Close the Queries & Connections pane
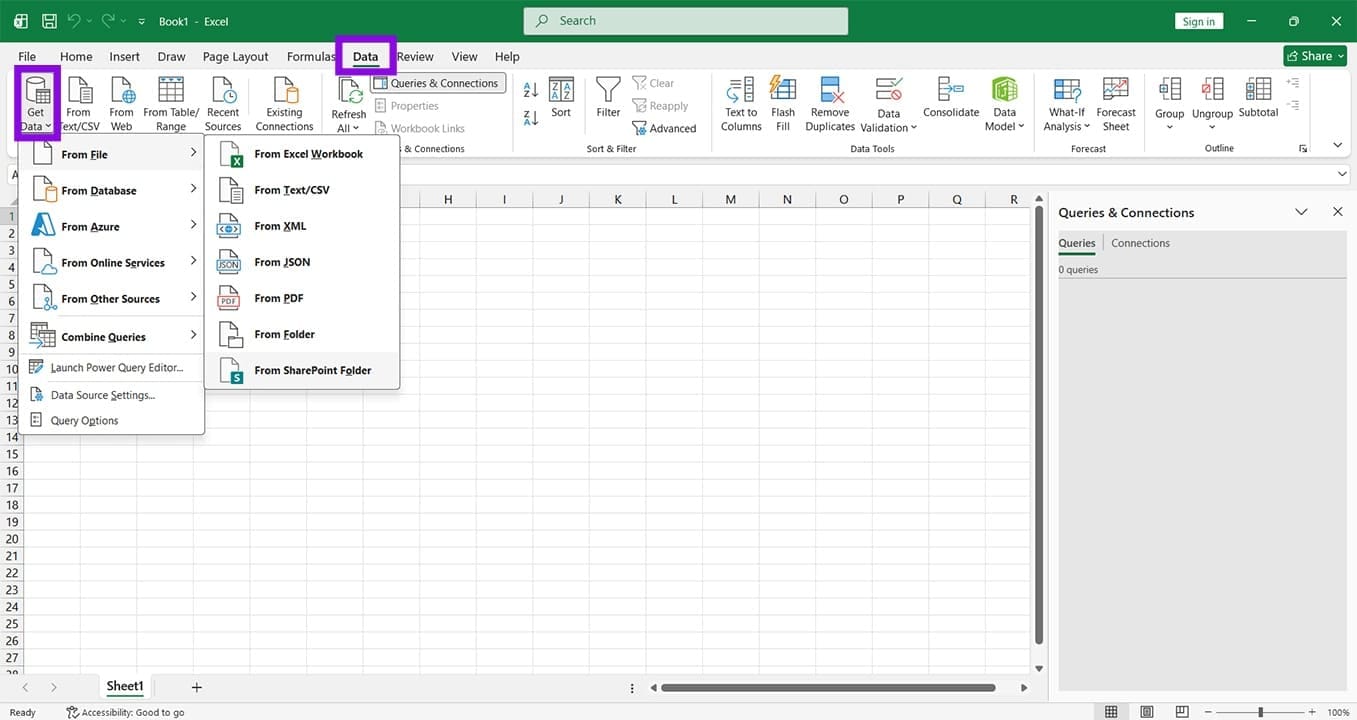 click(x=1337, y=212)
